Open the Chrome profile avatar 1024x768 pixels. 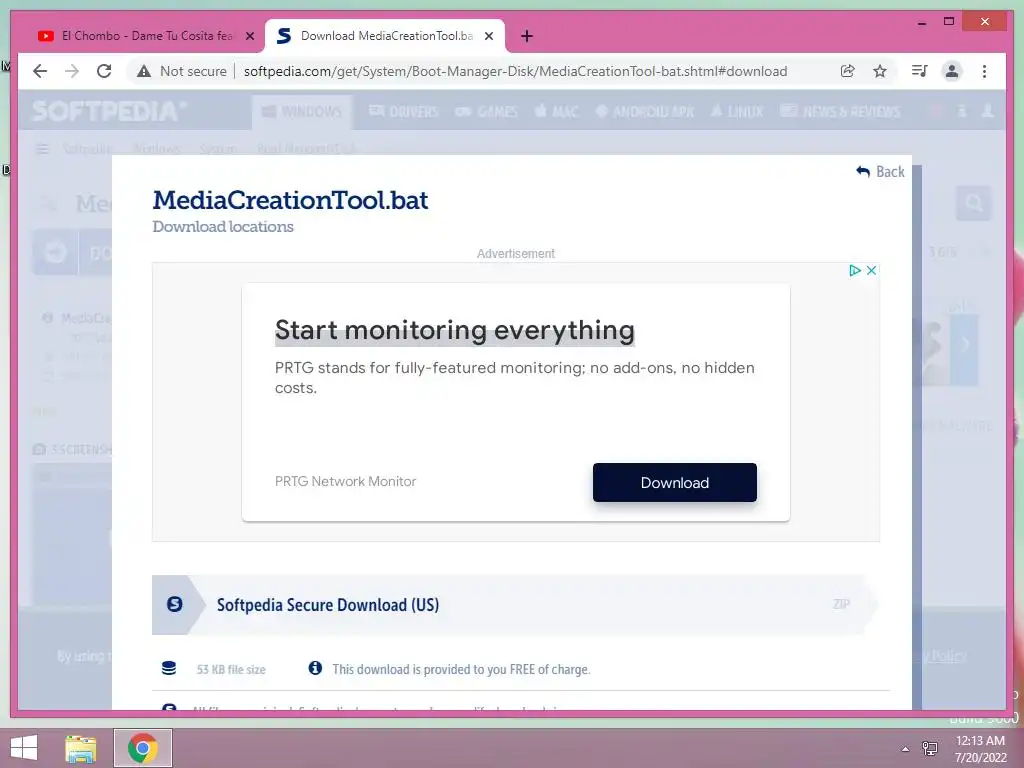coord(952,71)
